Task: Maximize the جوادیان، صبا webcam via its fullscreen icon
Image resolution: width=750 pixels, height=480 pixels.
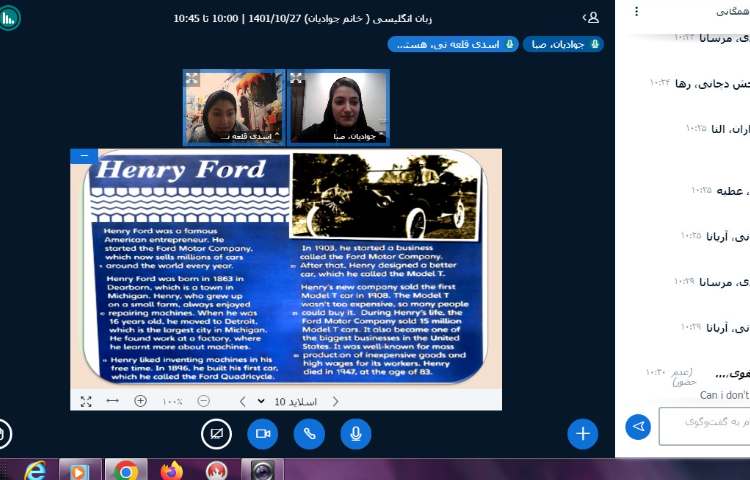Action: tap(297, 78)
